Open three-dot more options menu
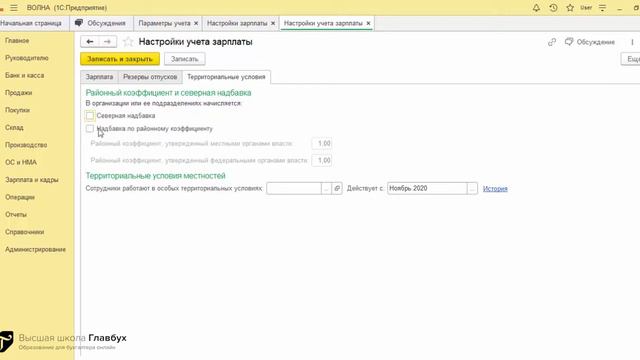Image resolution: width=640 pixels, height=360 pixels. (x=632, y=42)
